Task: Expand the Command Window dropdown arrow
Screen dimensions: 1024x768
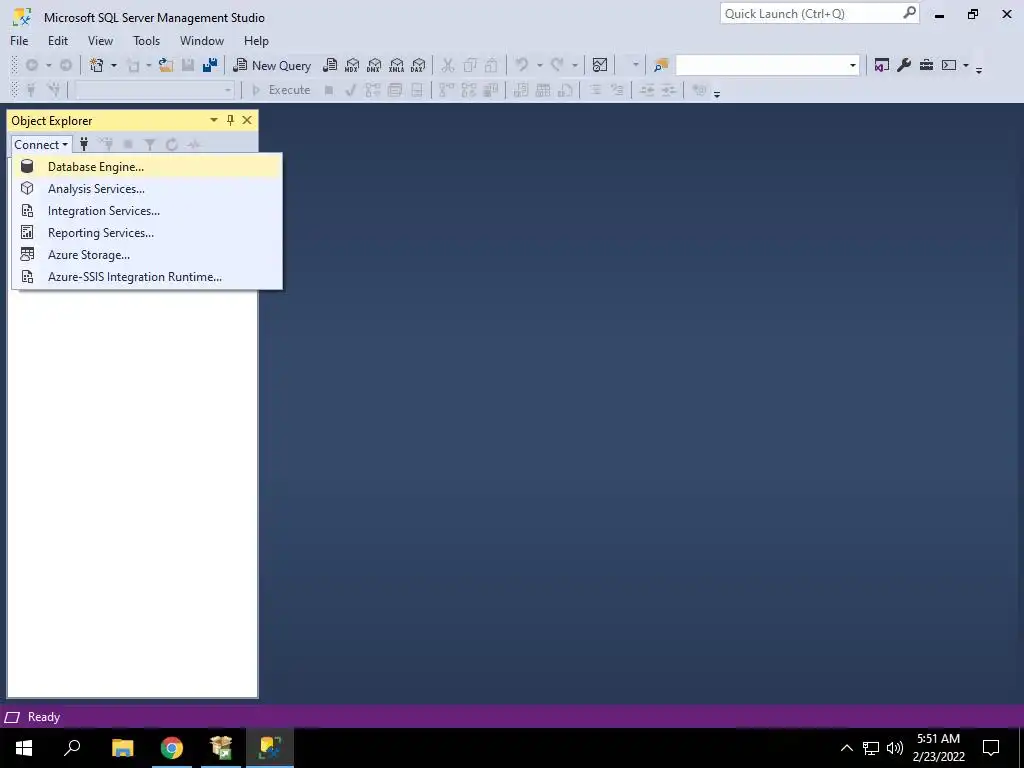Action: coord(966,65)
